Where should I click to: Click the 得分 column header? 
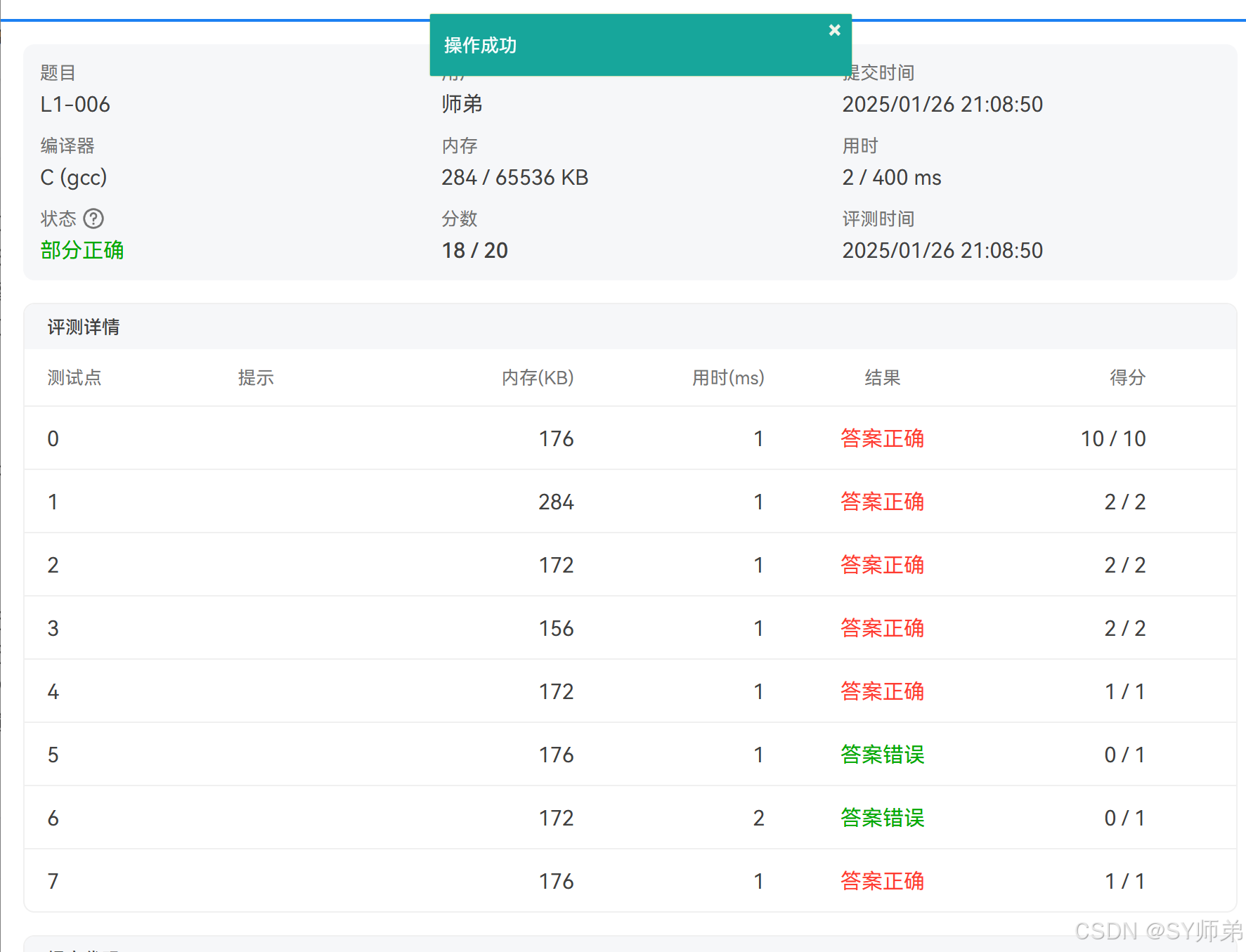pyautogui.click(x=1127, y=378)
